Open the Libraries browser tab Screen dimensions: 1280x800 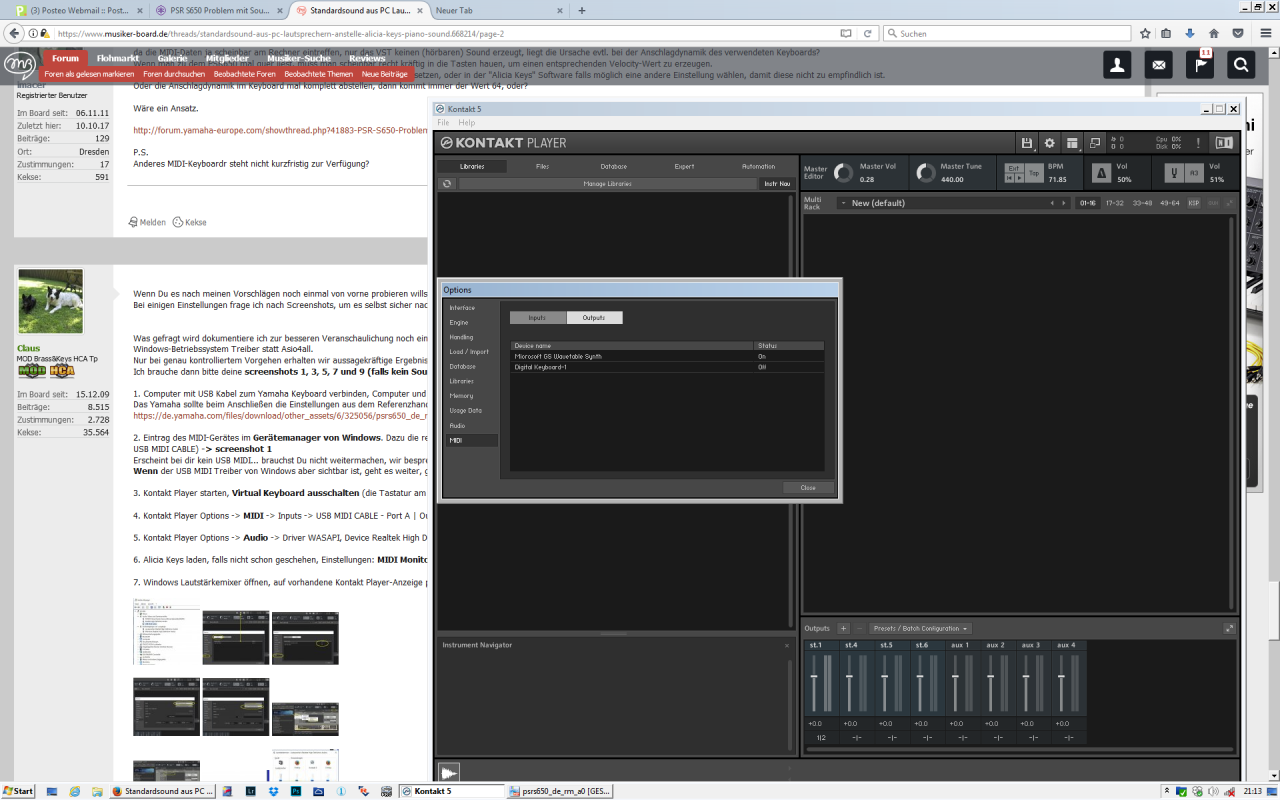472,167
